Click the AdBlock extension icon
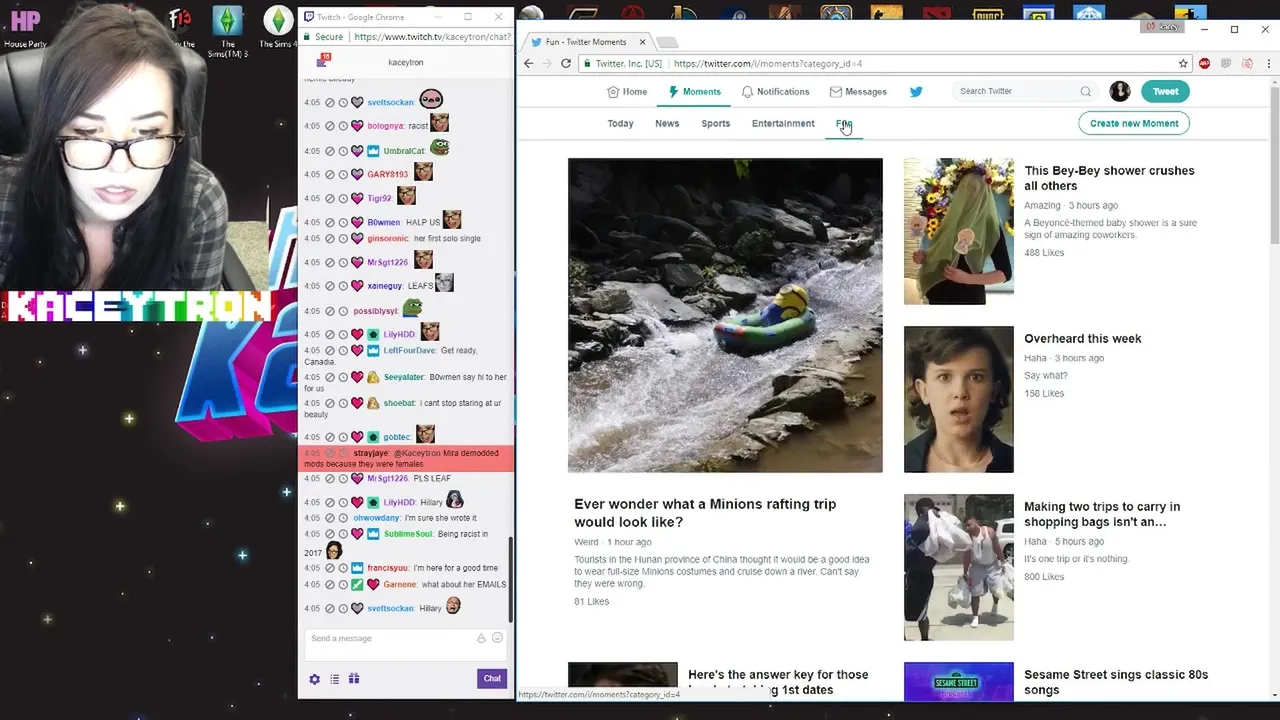 point(1204,63)
